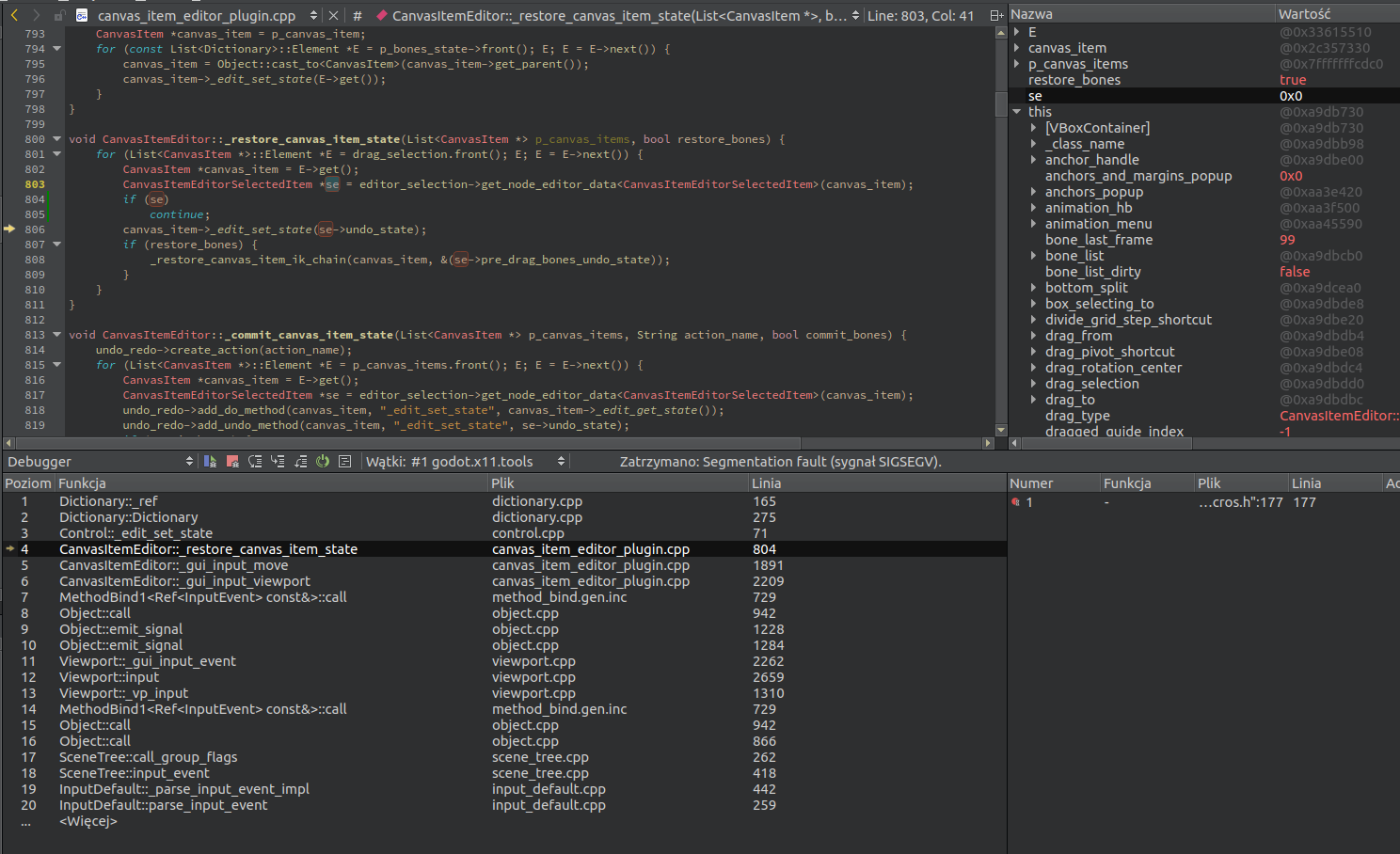This screenshot has width=1400, height=854.
Task: Sort stack by Plik column header
Action: 618,483
